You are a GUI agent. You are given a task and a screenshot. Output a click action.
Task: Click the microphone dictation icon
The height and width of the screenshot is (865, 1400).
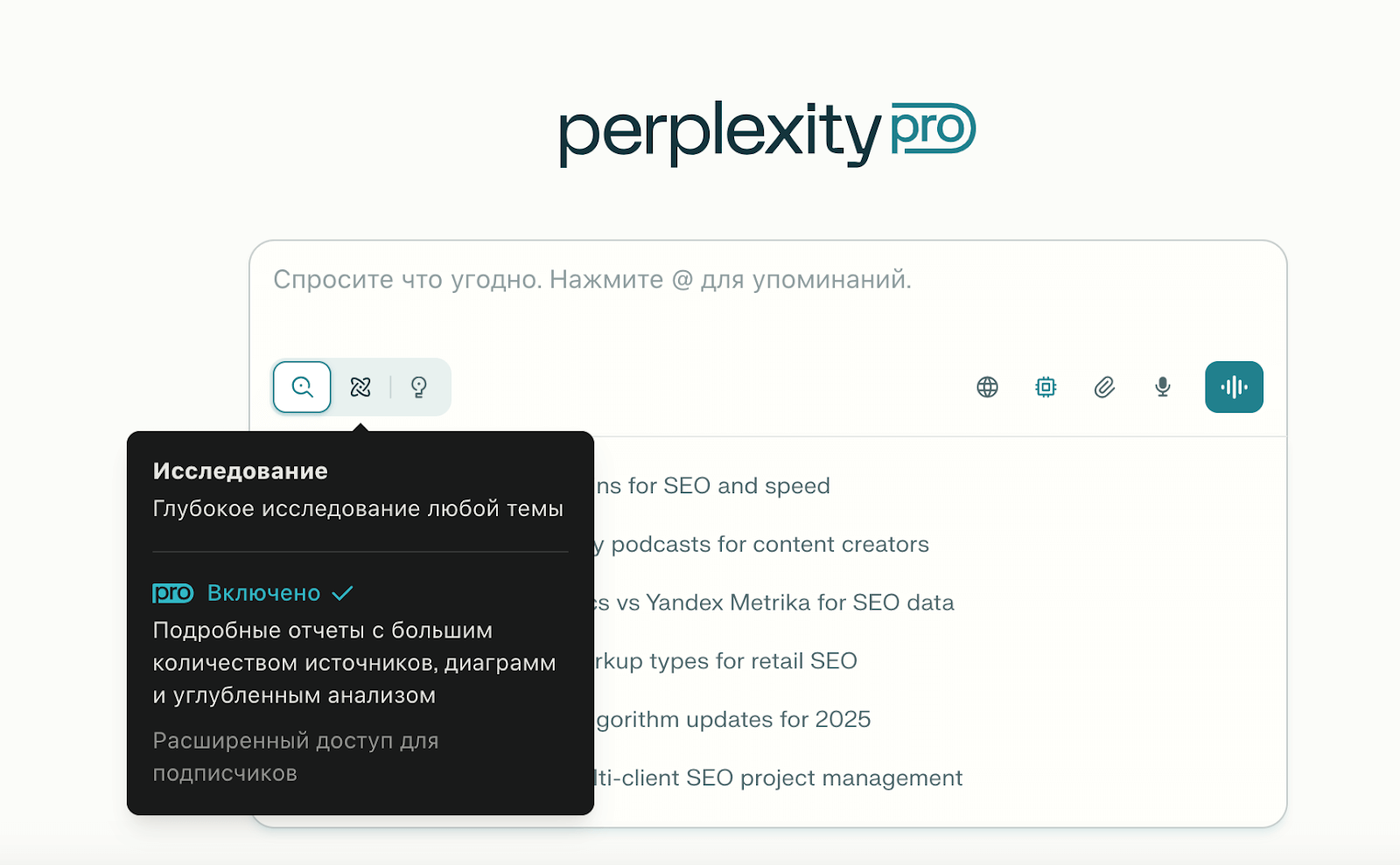tap(1162, 387)
